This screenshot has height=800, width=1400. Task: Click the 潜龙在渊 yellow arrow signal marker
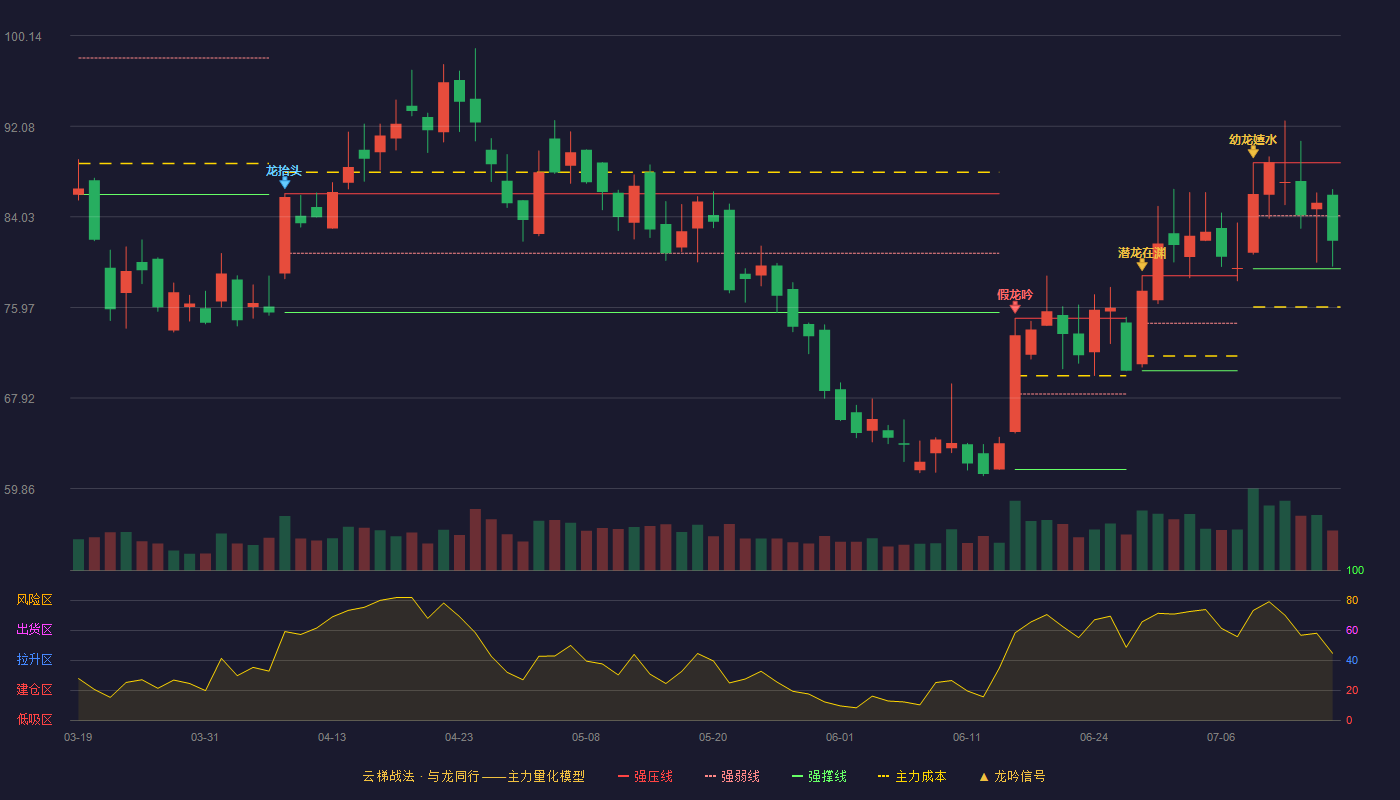click(x=1142, y=265)
